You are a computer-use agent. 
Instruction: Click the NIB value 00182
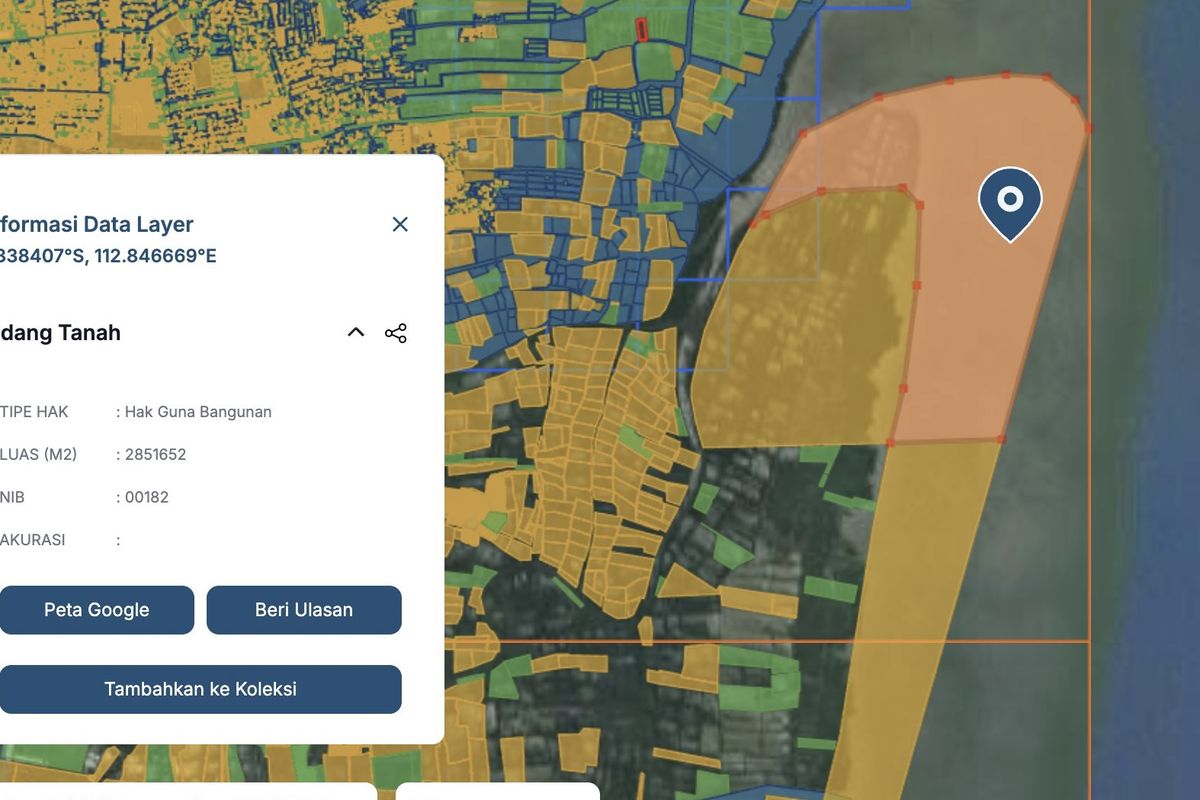coord(146,497)
